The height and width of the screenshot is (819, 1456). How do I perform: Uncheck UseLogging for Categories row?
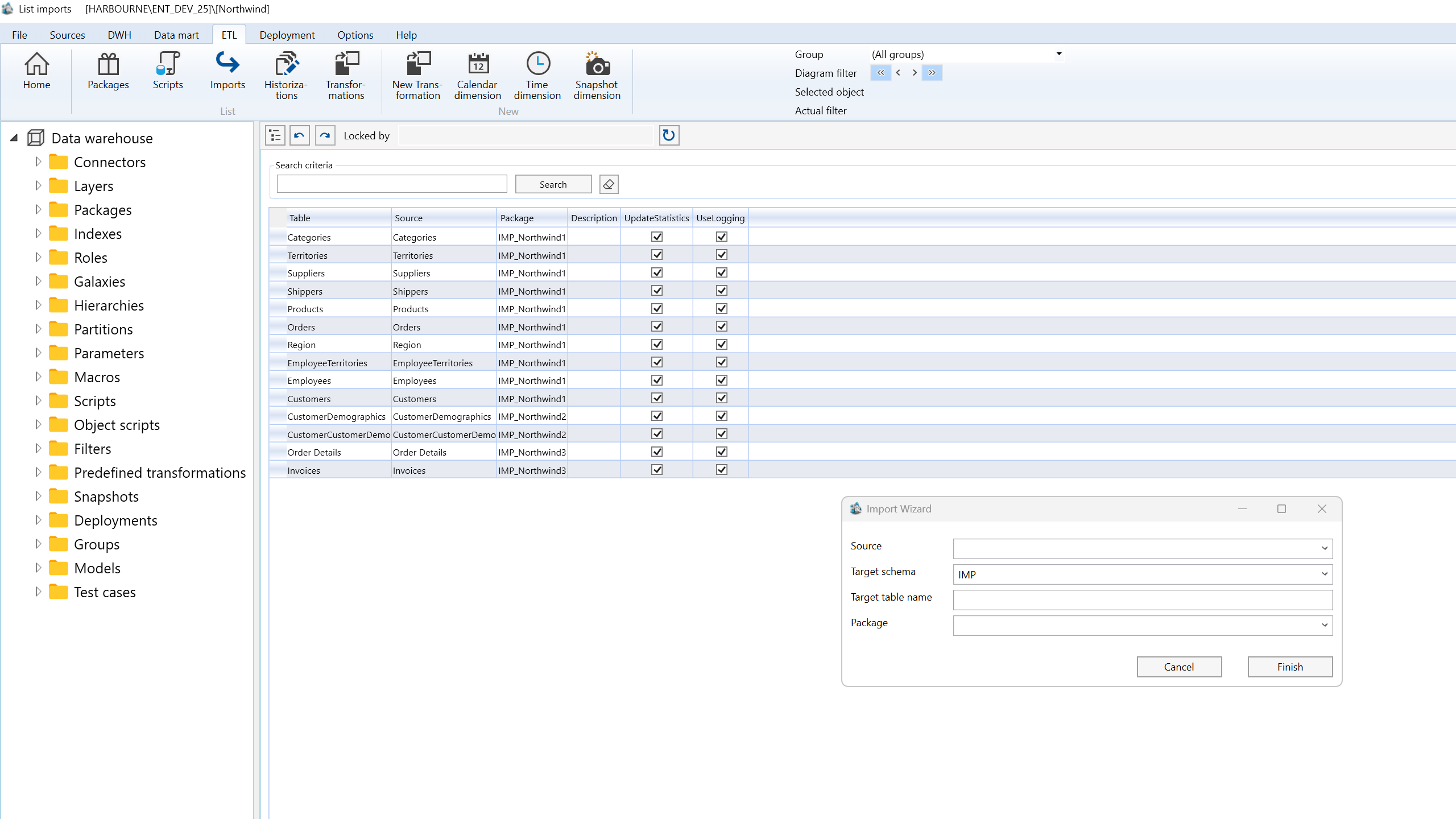tap(722, 237)
